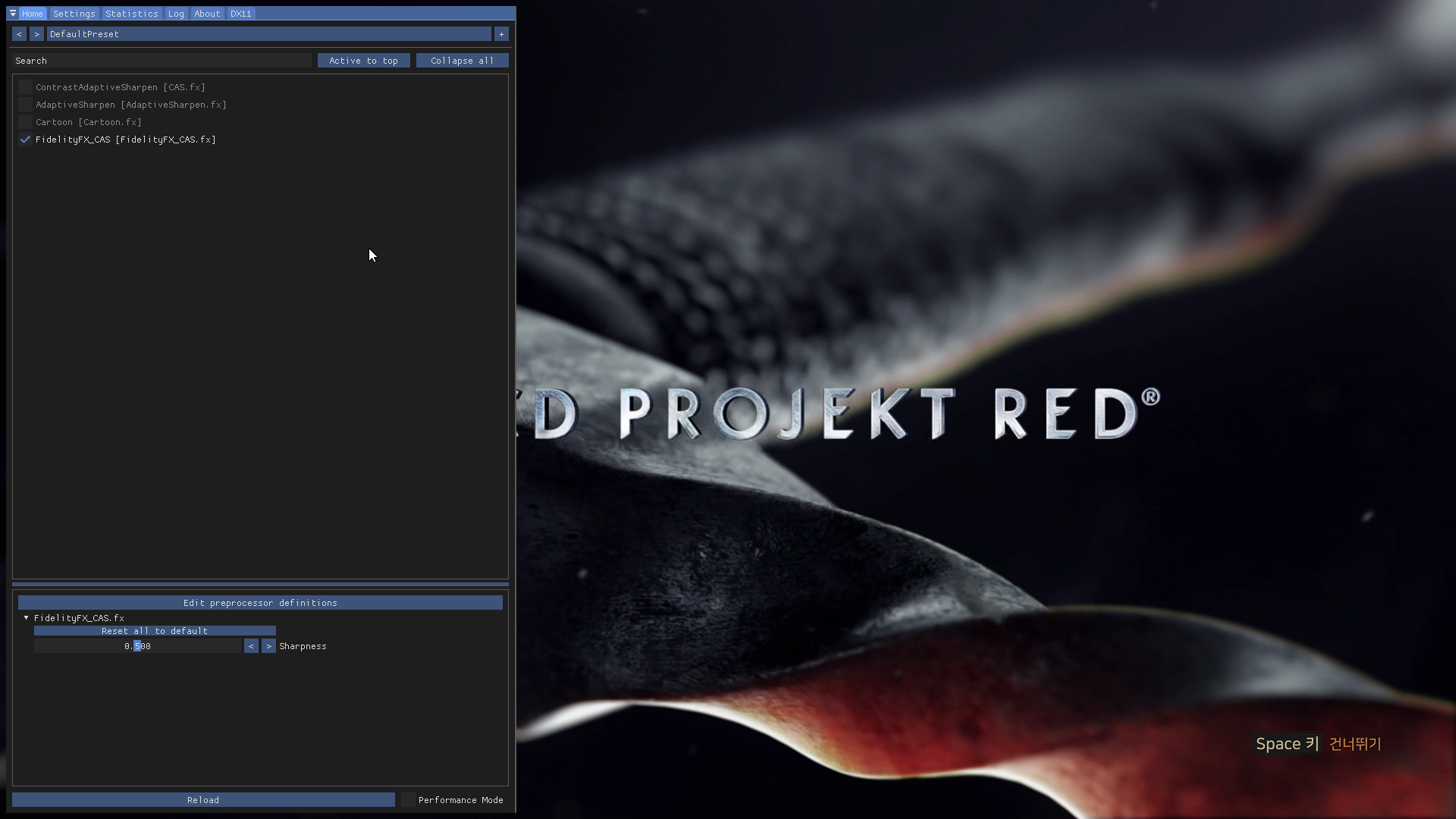
Task: Click the effect Search input field
Action: (x=162, y=61)
